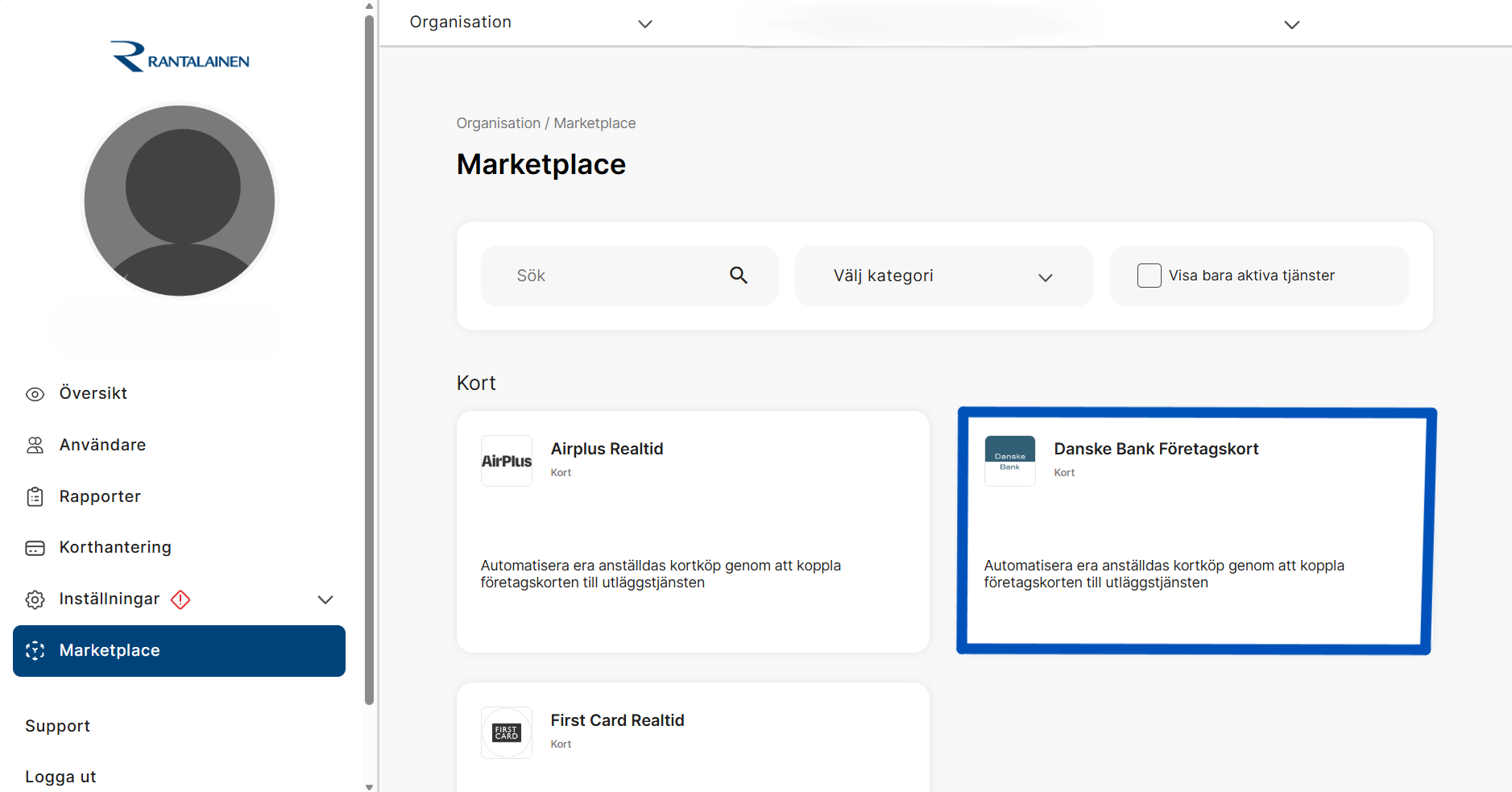Click Logga ut
Viewport: 1512px width, 792px height.
pos(60,777)
